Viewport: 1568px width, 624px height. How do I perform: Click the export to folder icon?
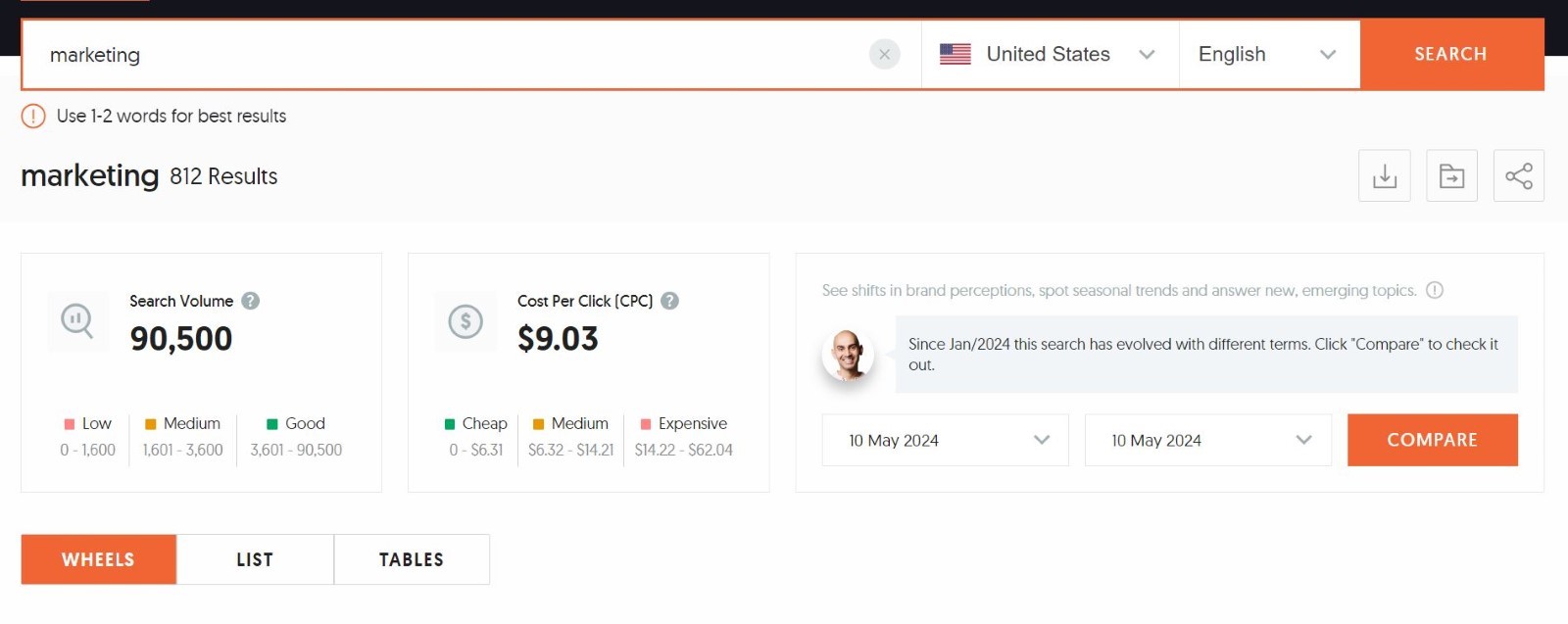(1451, 176)
